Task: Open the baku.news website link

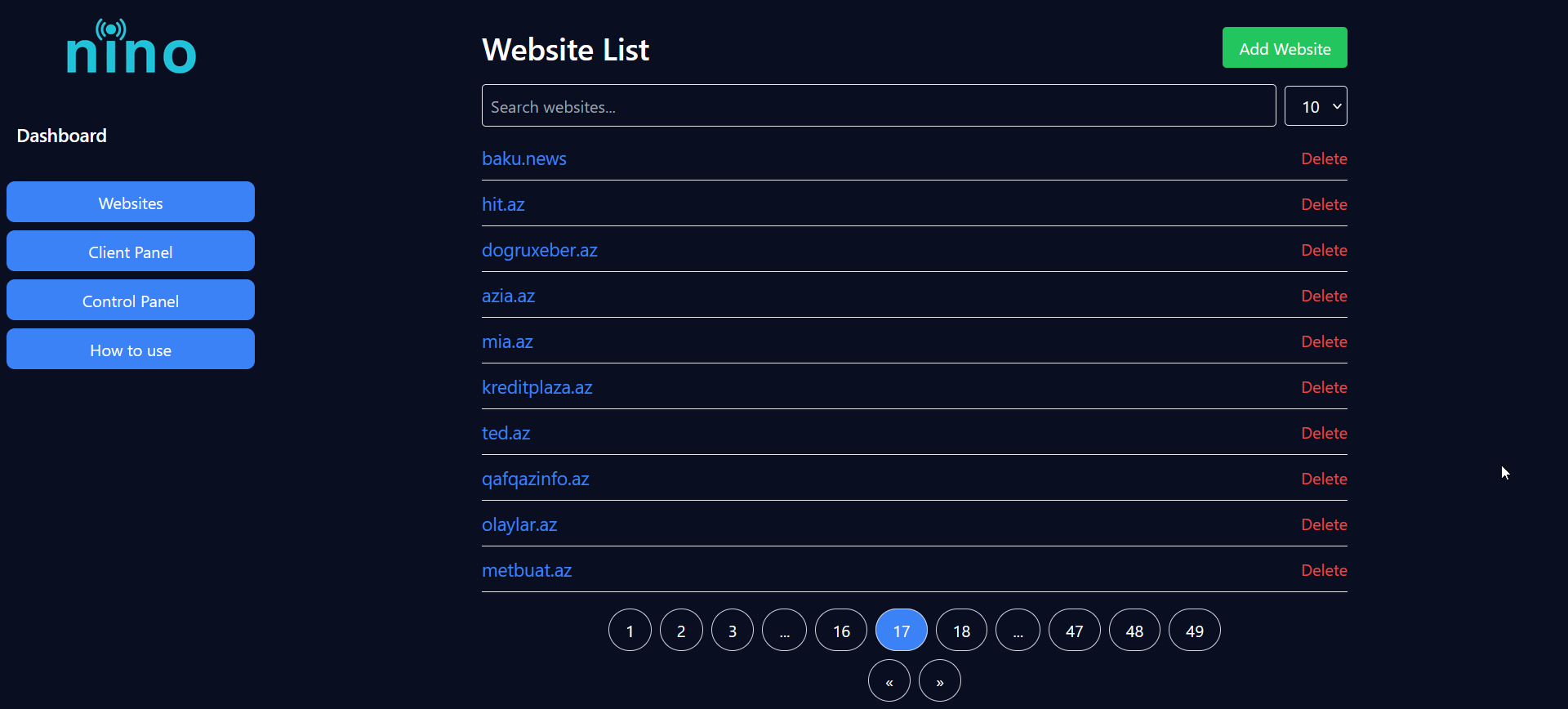Action: pyautogui.click(x=524, y=158)
